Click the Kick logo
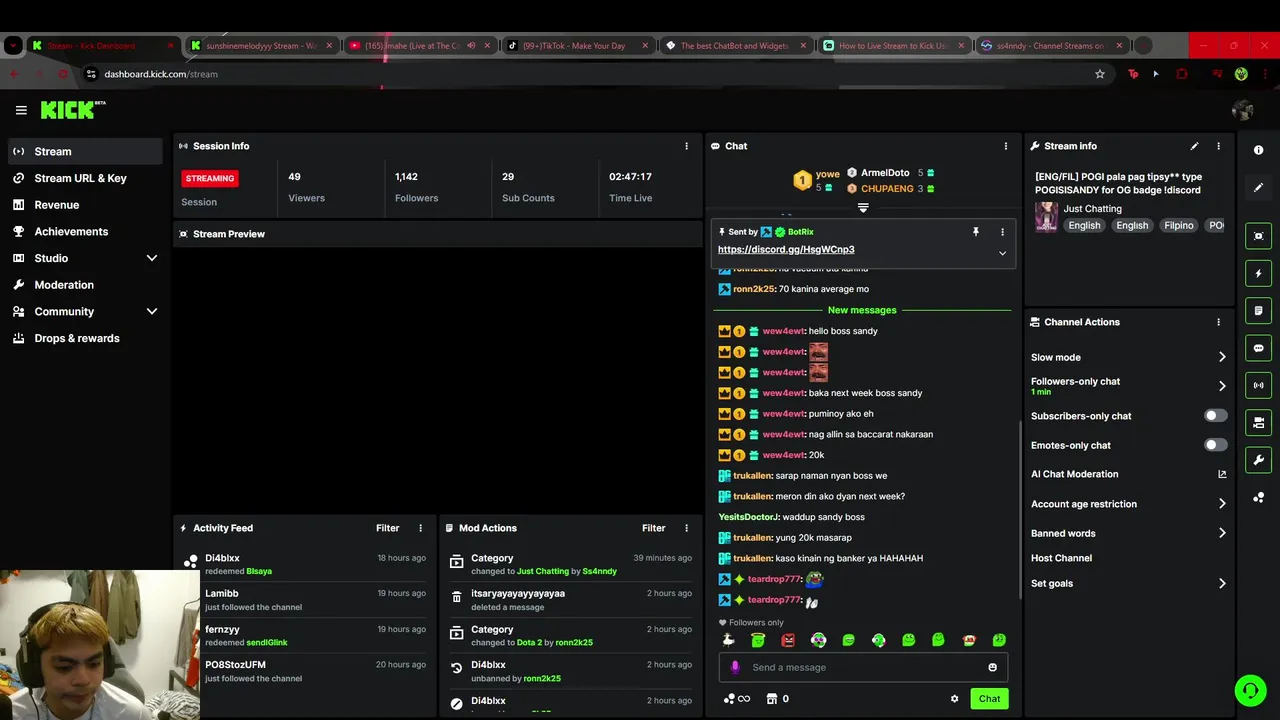 [72, 110]
